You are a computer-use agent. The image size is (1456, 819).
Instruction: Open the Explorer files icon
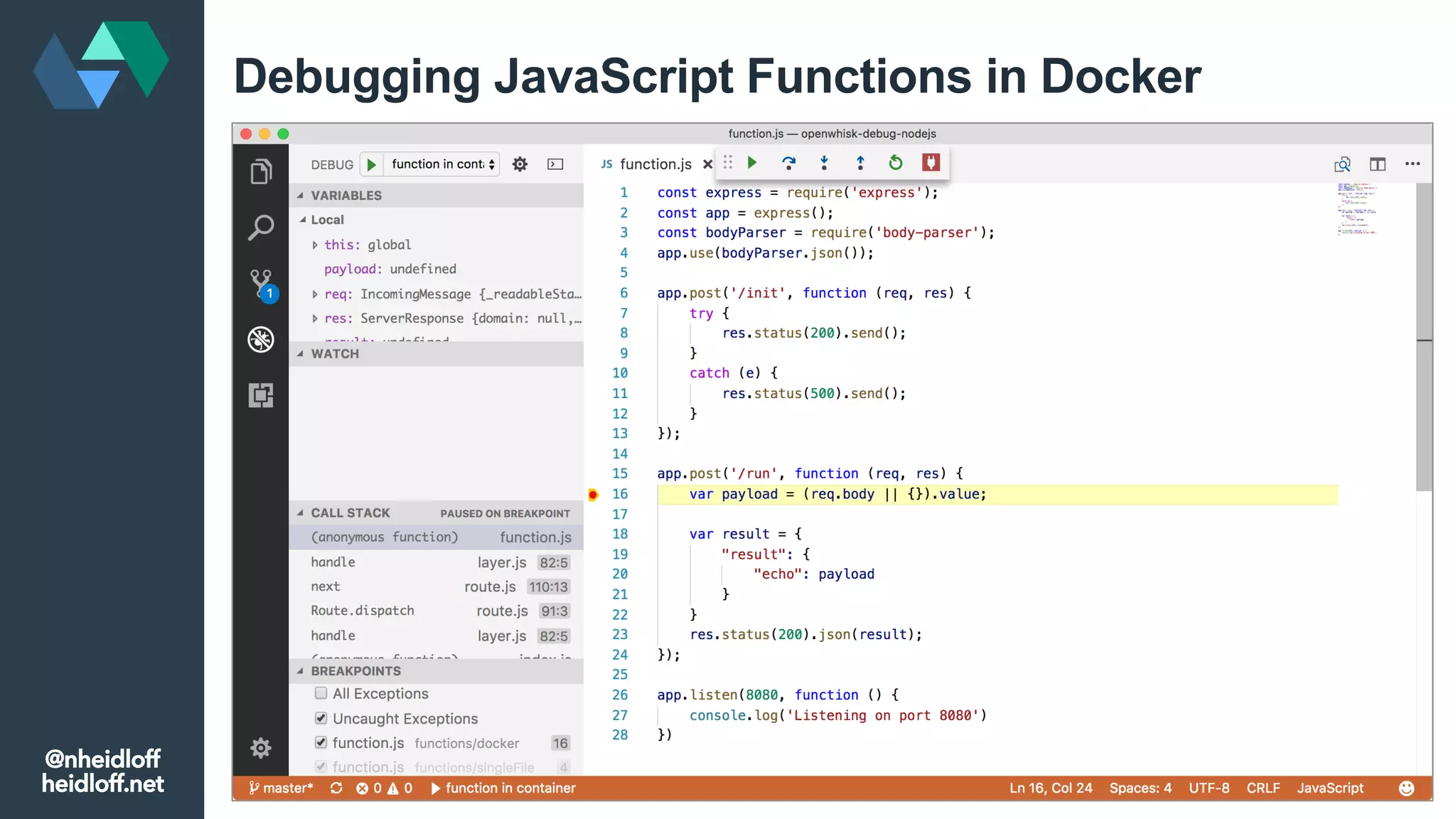261,171
